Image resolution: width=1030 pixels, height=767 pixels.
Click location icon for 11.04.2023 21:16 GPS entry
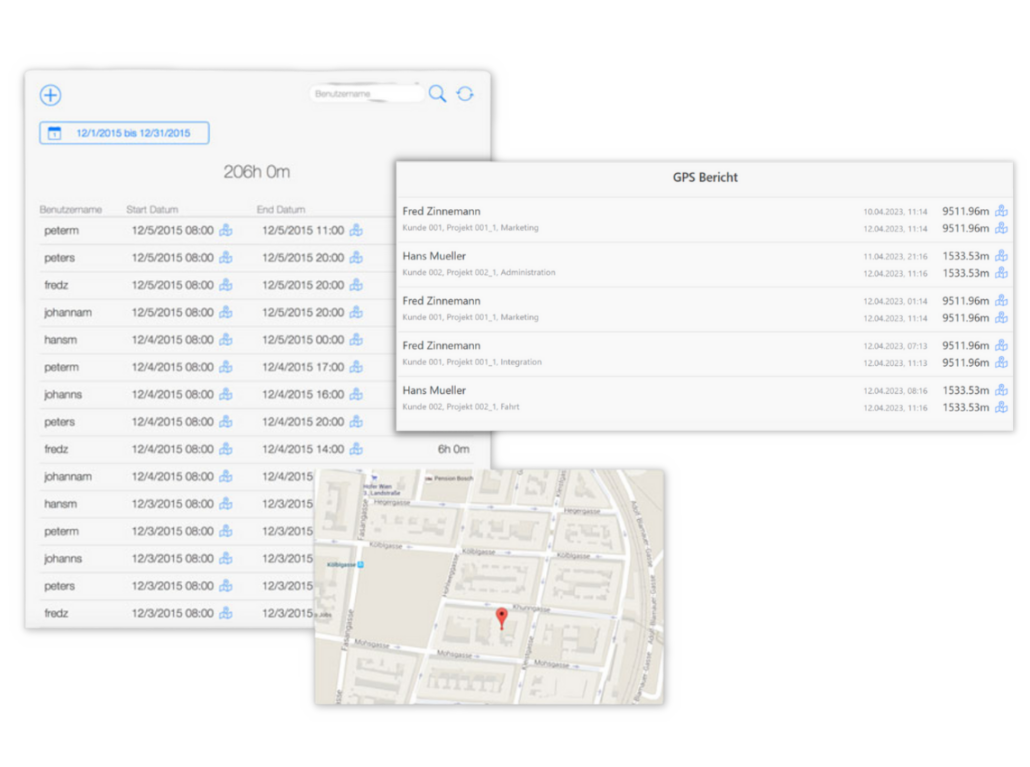[x=1001, y=256]
